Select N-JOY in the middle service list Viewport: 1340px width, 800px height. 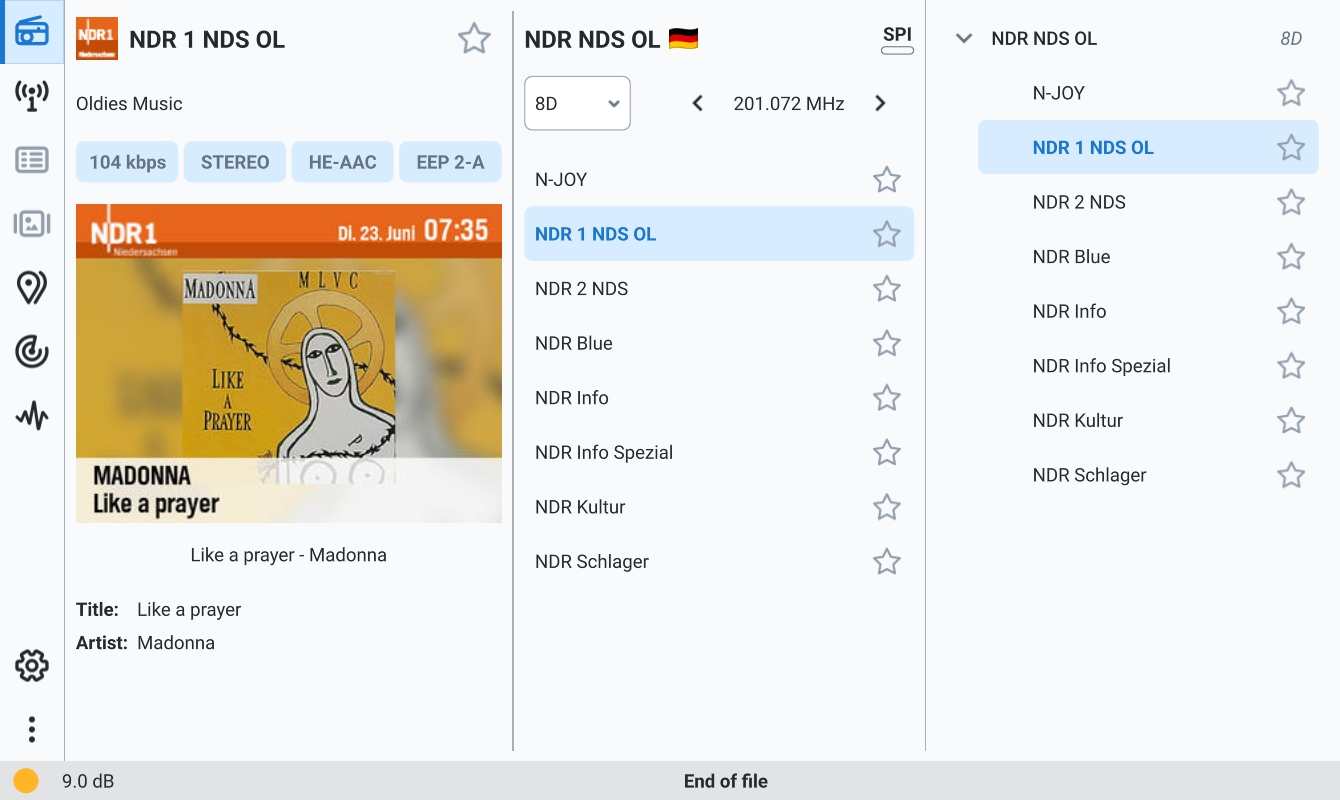pyautogui.click(x=719, y=180)
